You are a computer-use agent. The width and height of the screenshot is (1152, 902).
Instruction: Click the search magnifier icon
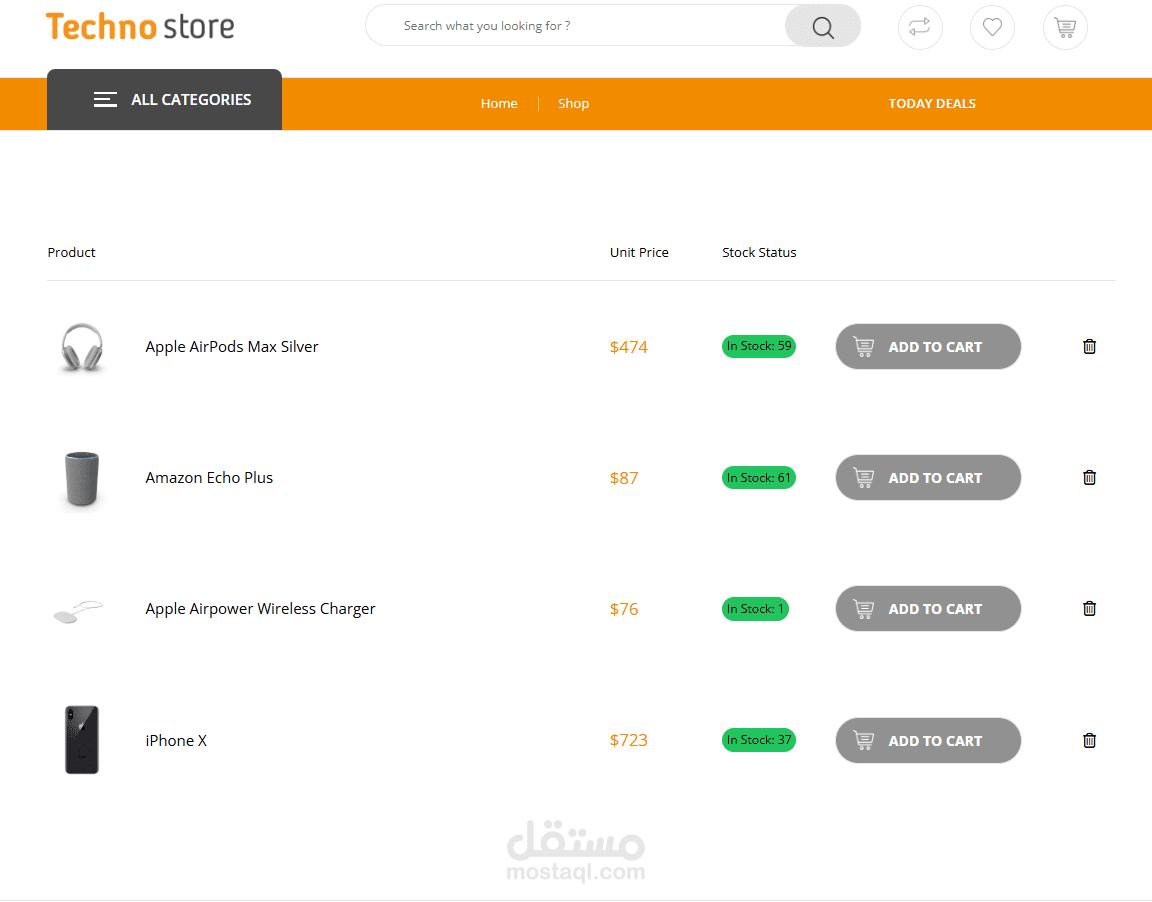[x=823, y=27]
